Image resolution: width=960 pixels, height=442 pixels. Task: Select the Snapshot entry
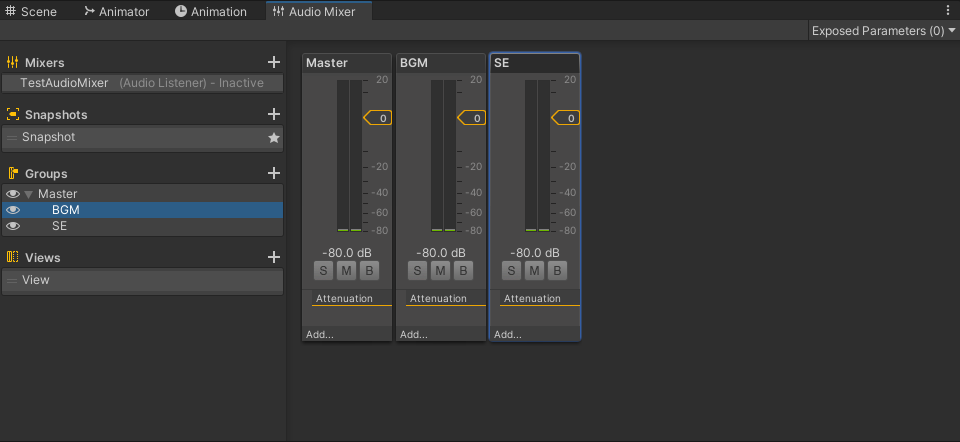[x=143, y=138]
